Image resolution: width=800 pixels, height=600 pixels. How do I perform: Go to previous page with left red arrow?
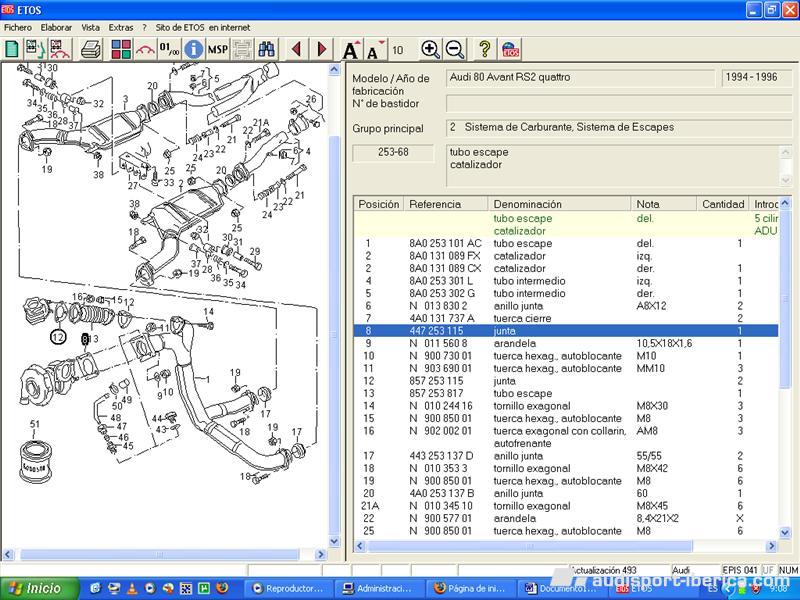click(296, 49)
